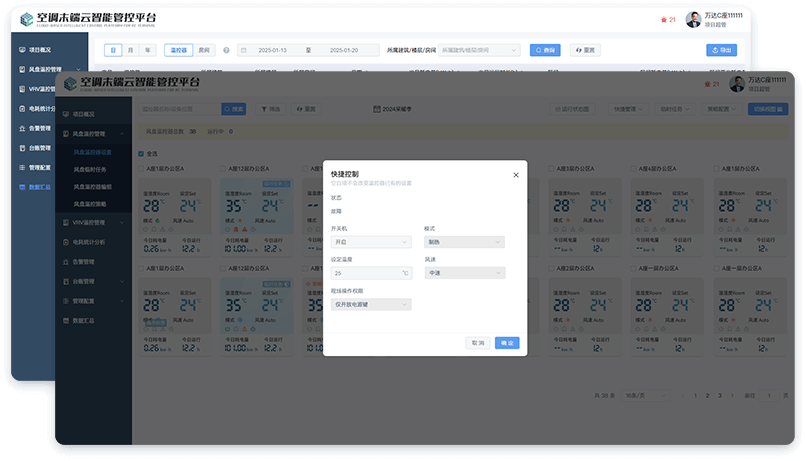
Task: Click platform logo in front window header
Action: click(x=70, y=84)
